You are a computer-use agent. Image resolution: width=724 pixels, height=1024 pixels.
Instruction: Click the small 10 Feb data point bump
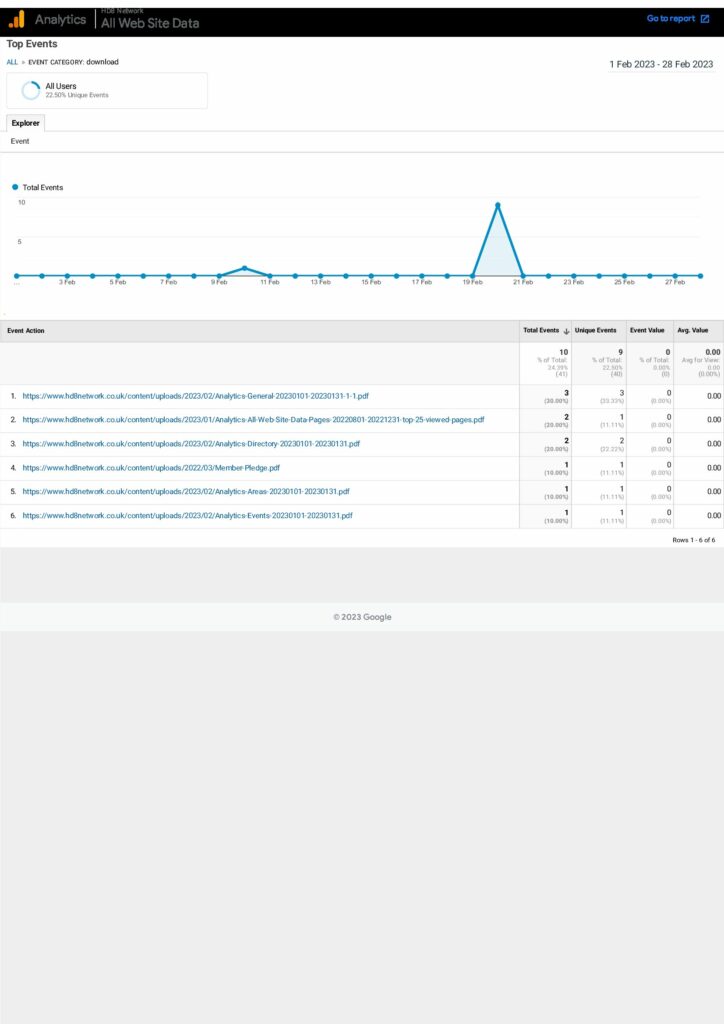244,268
